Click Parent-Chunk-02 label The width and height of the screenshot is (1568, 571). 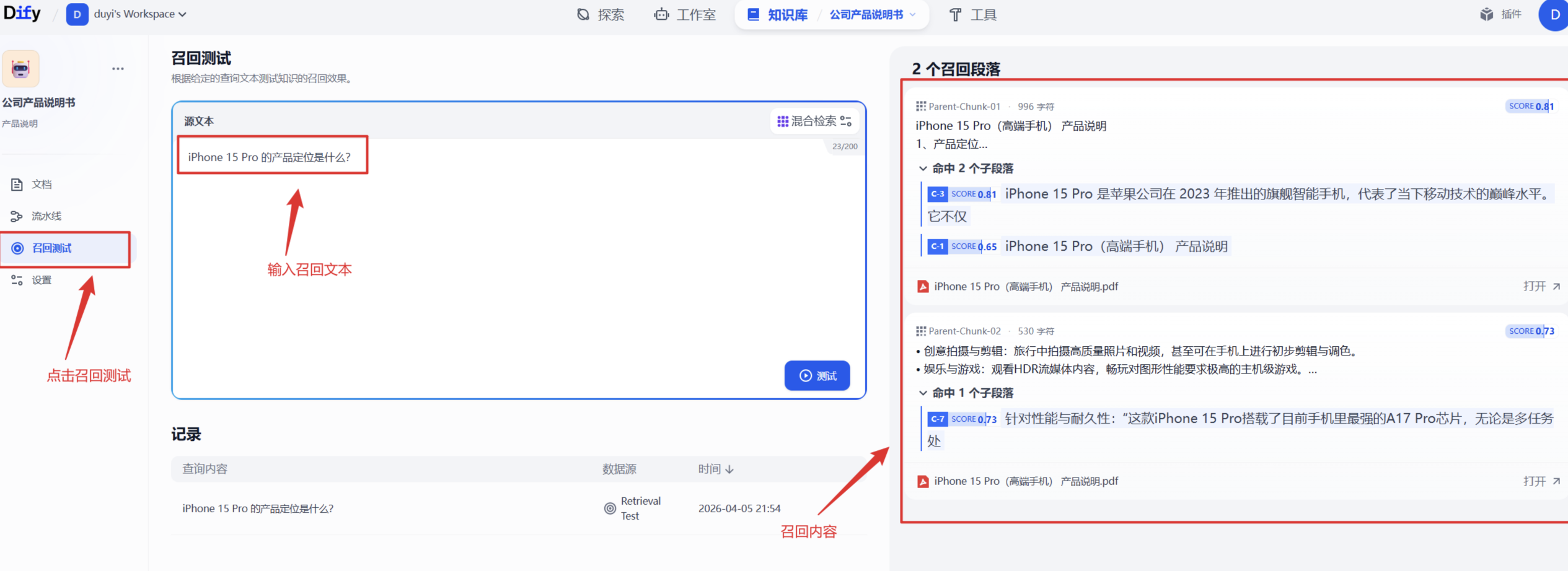(964, 331)
